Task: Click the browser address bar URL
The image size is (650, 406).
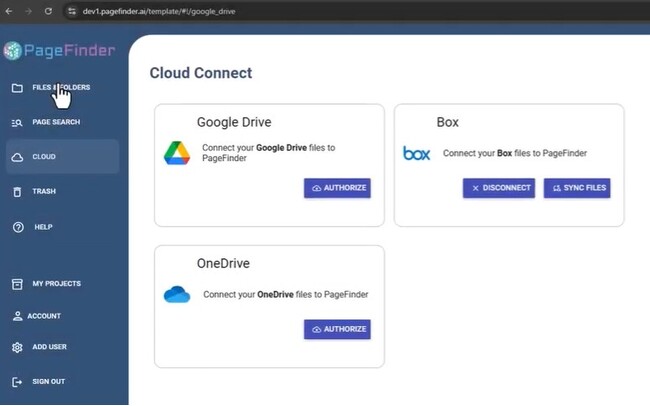Action: click(x=159, y=12)
